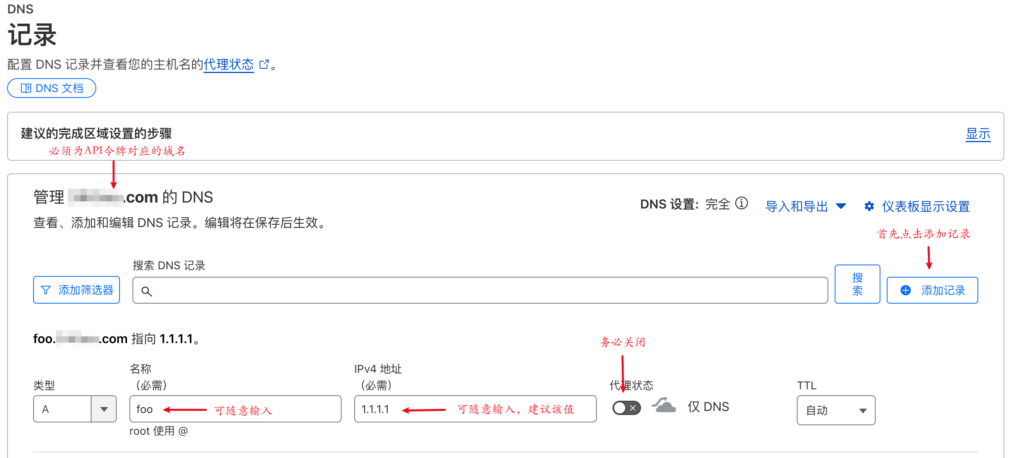Image resolution: width=1024 pixels, height=458 pixels.
Task: Open the 仪表板显示设置 text link
Action: [x=926, y=206]
